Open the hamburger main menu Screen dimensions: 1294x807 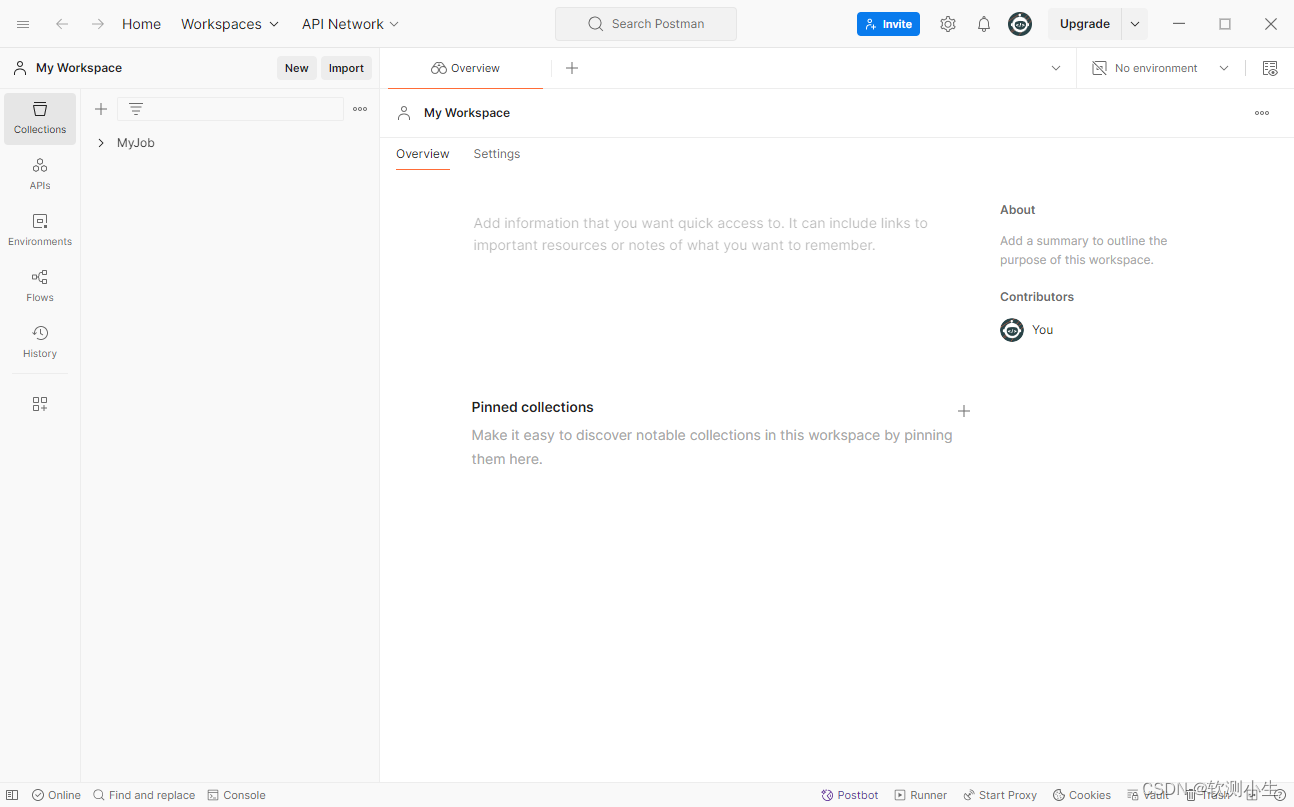(x=23, y=24)
